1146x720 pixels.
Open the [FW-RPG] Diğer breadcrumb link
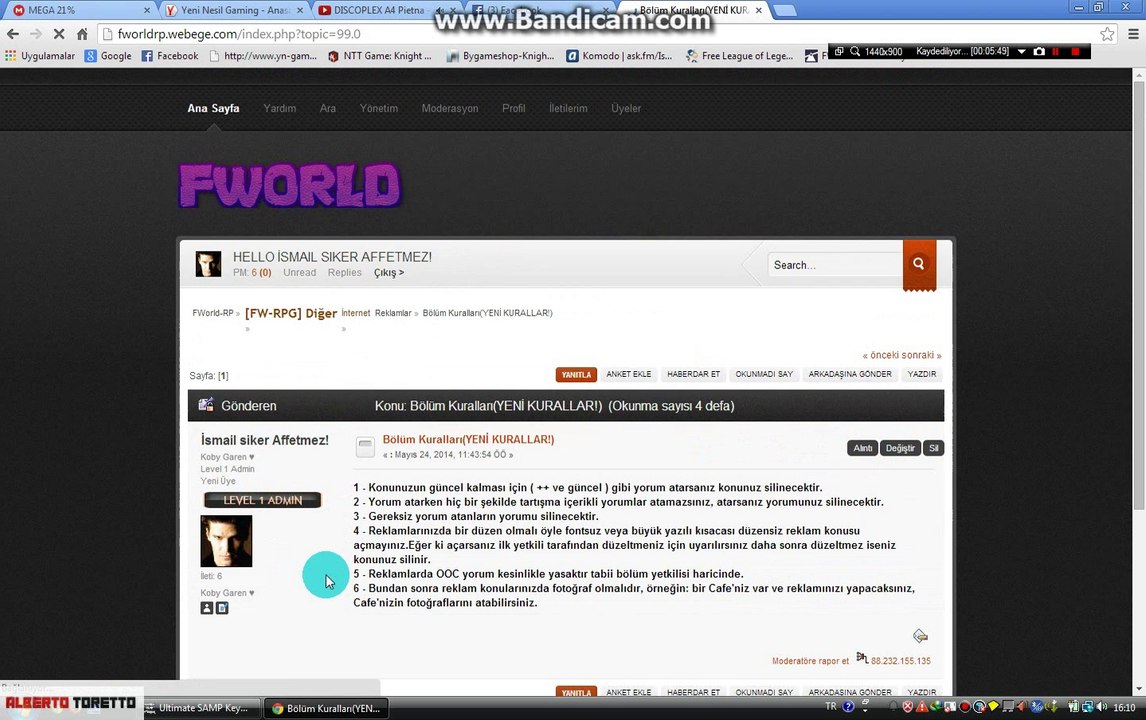(291, 313)
